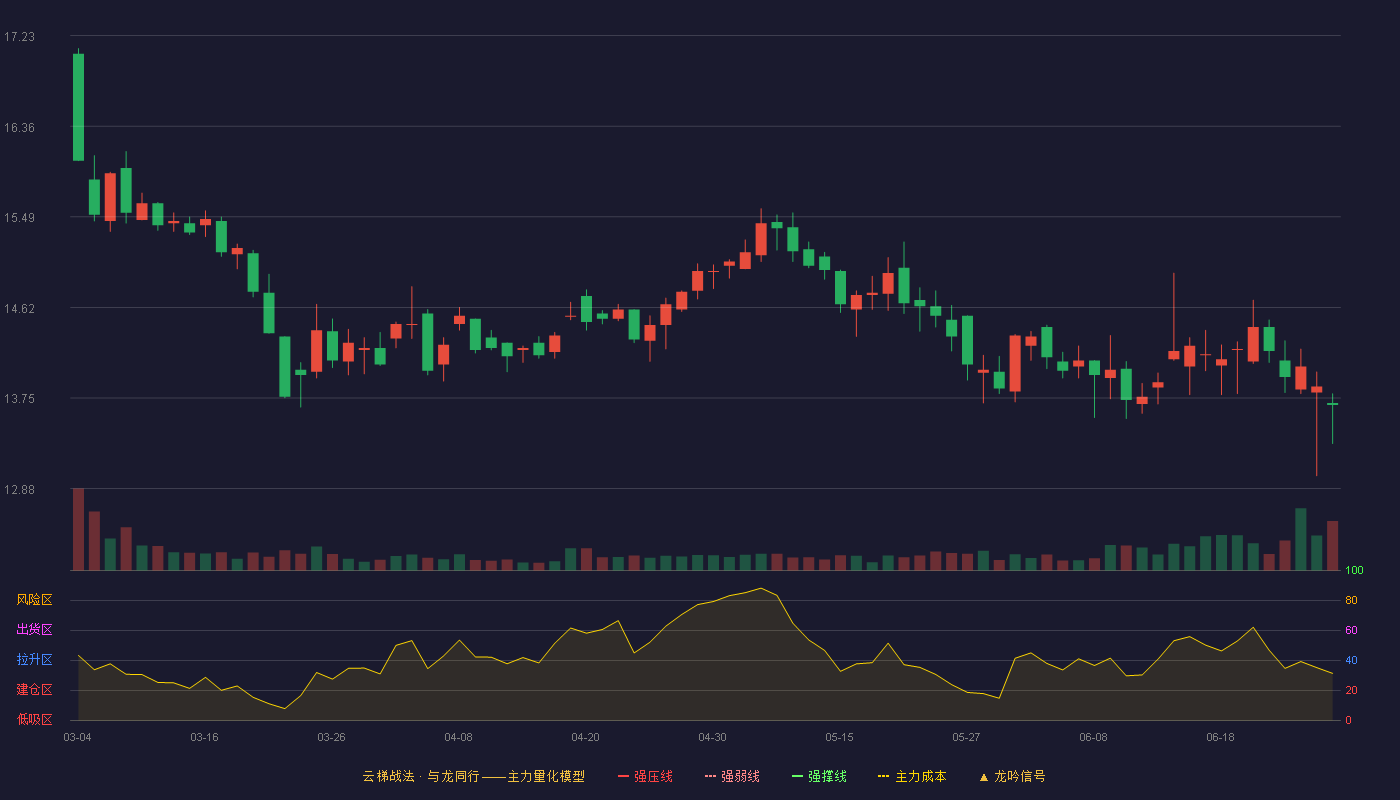Image resolution: width=1400 pixels, height=800 pixels.
Task: Toggle the 强撑线 legend entry
Action: [819, 776]
